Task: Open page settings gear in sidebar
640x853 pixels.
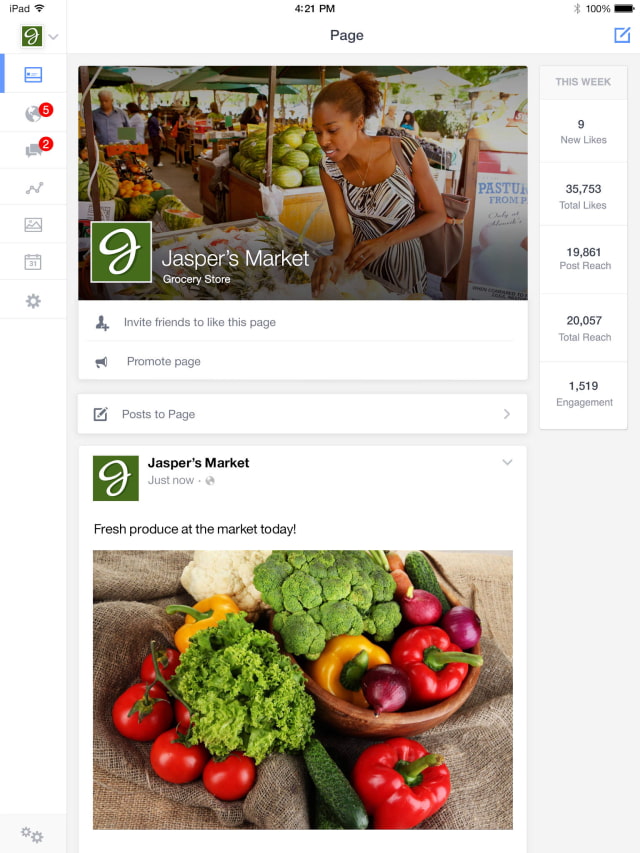Action: (x=33, y=301)
